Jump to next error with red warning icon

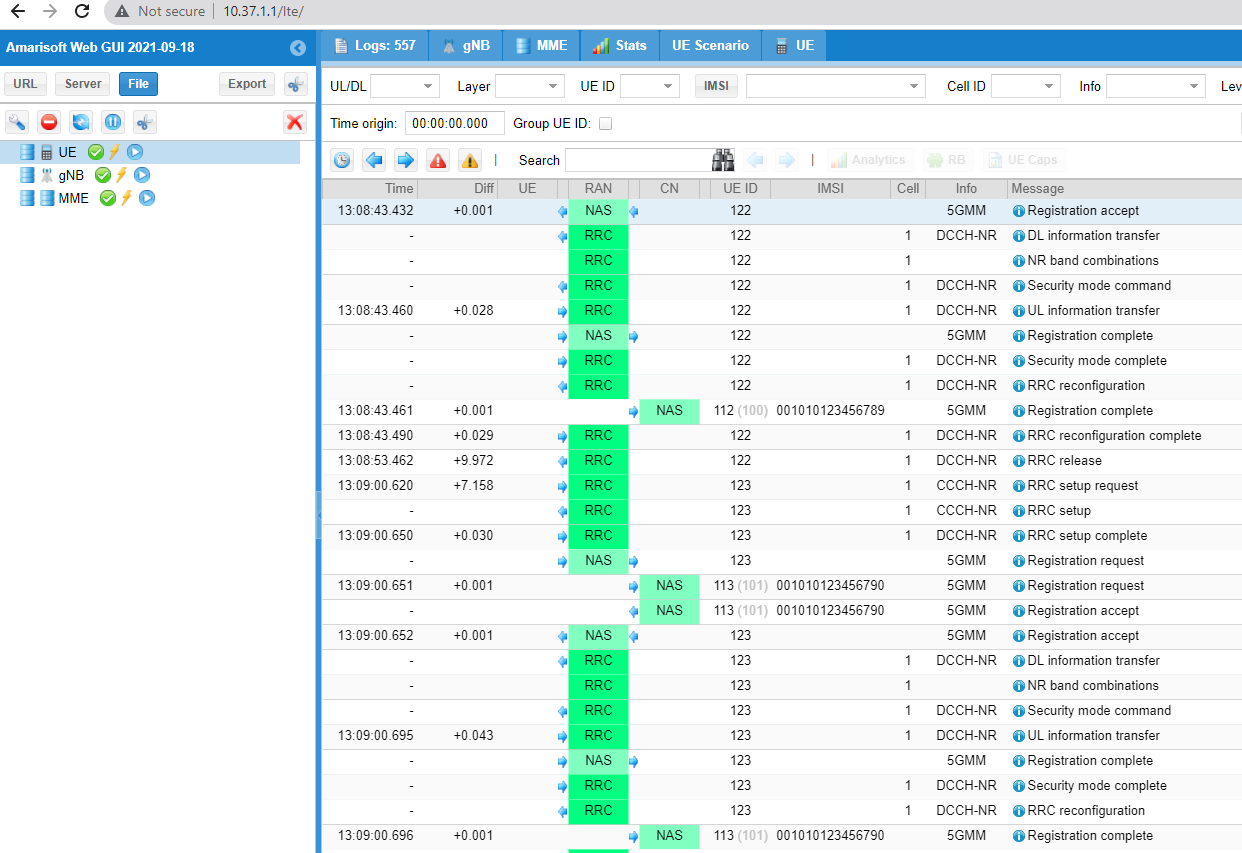click(437, 160)
